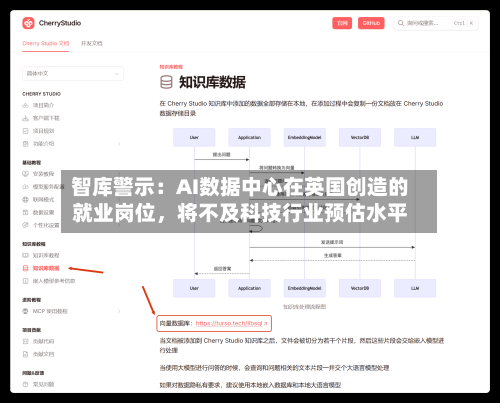The height and width of the screenshot is (403, 500).
Task: Click the globe icon for 联网模式
Action: 25,199
